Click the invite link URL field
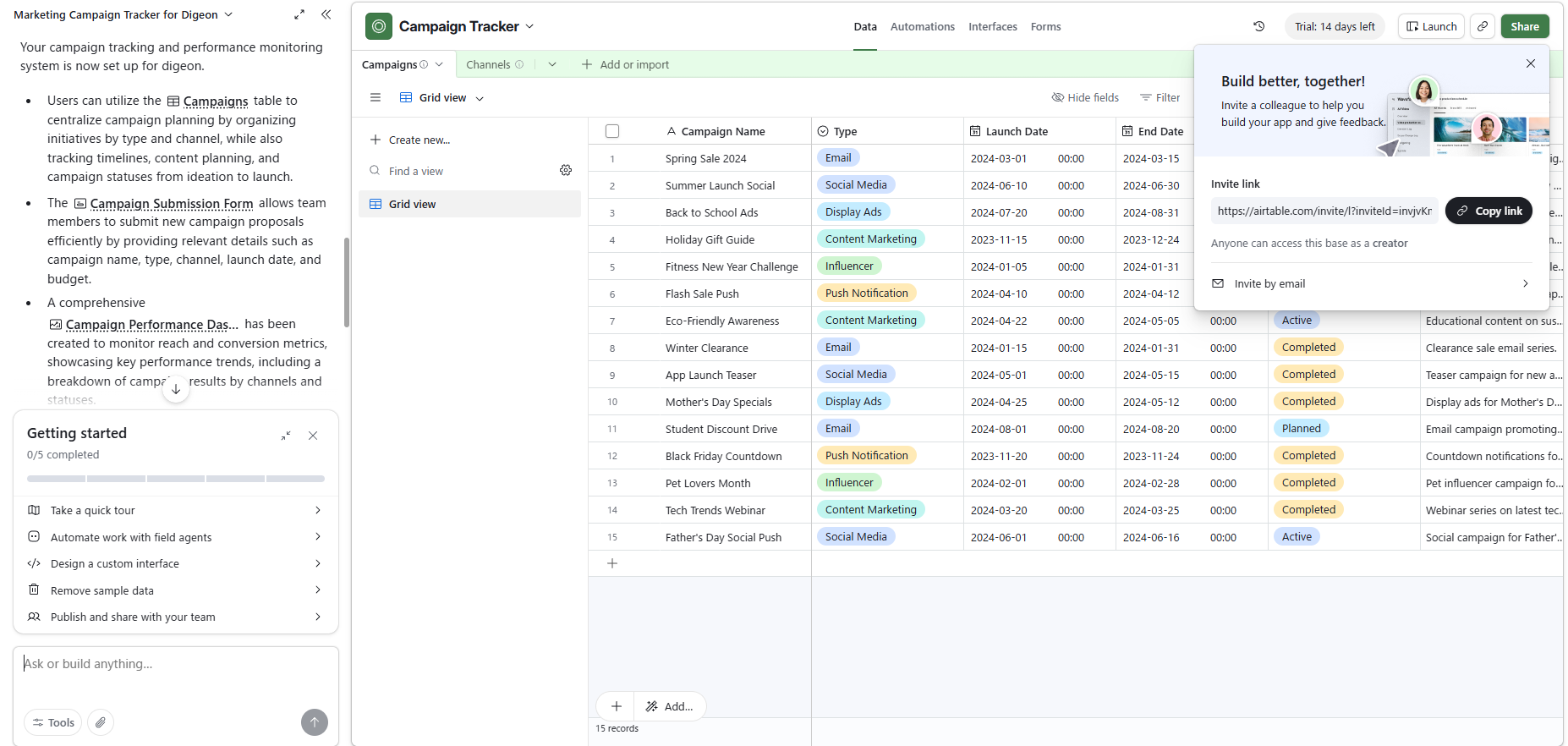The height and width of the screenshot is (746, 1568). click(1324, 211)
